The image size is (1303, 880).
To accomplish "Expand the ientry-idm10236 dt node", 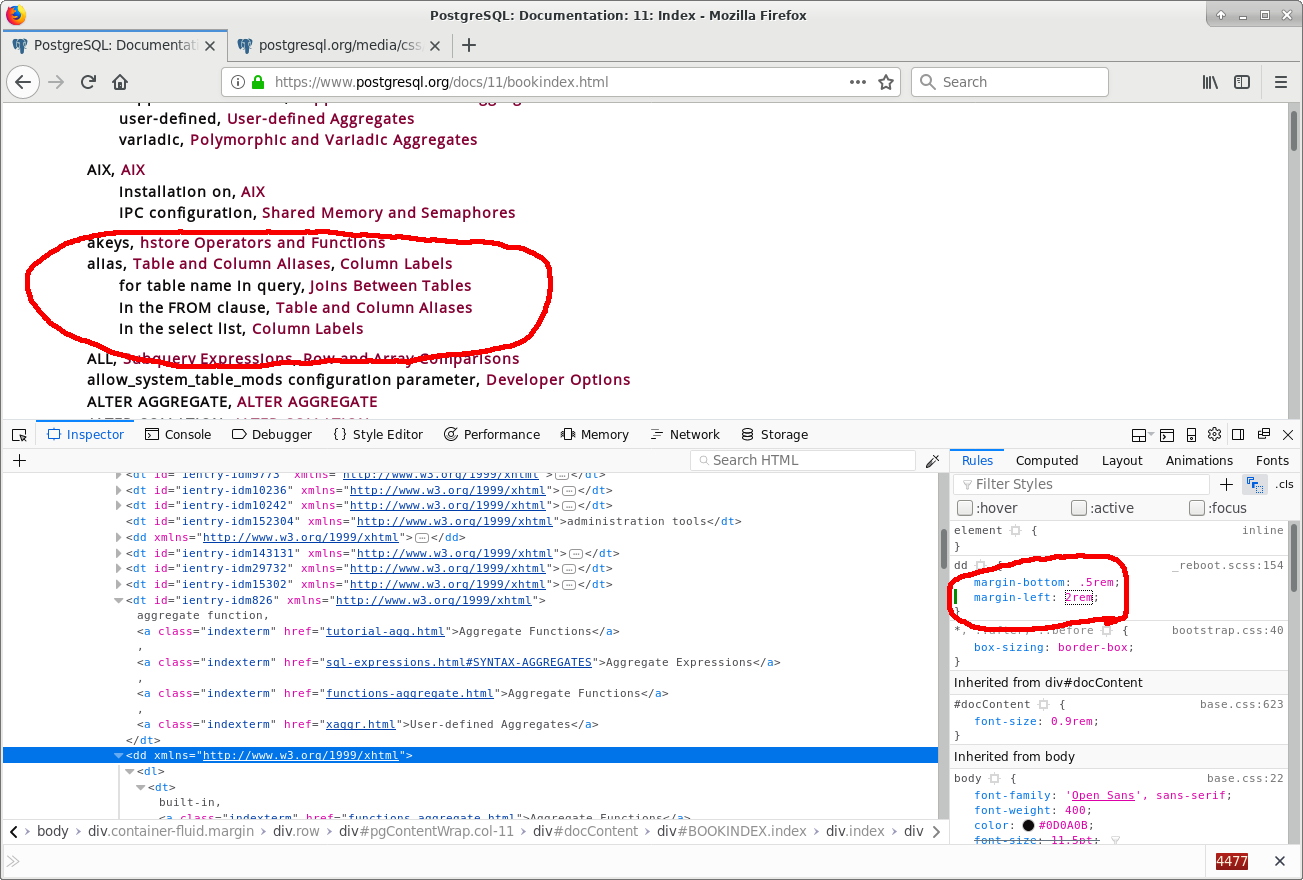I will pyautogui.click(x=119, y=491).
